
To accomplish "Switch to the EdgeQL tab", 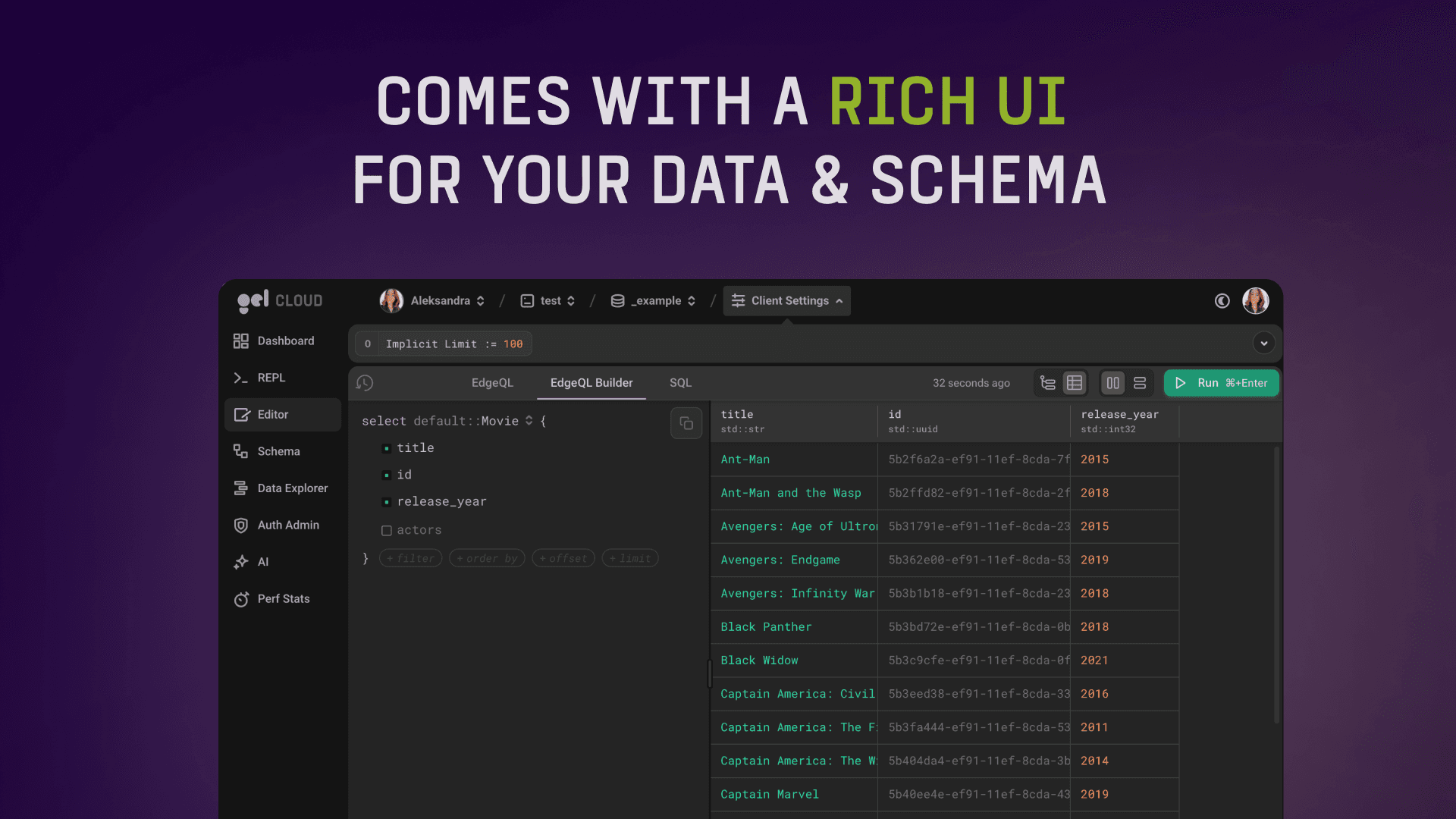I will tap(492, 383).
